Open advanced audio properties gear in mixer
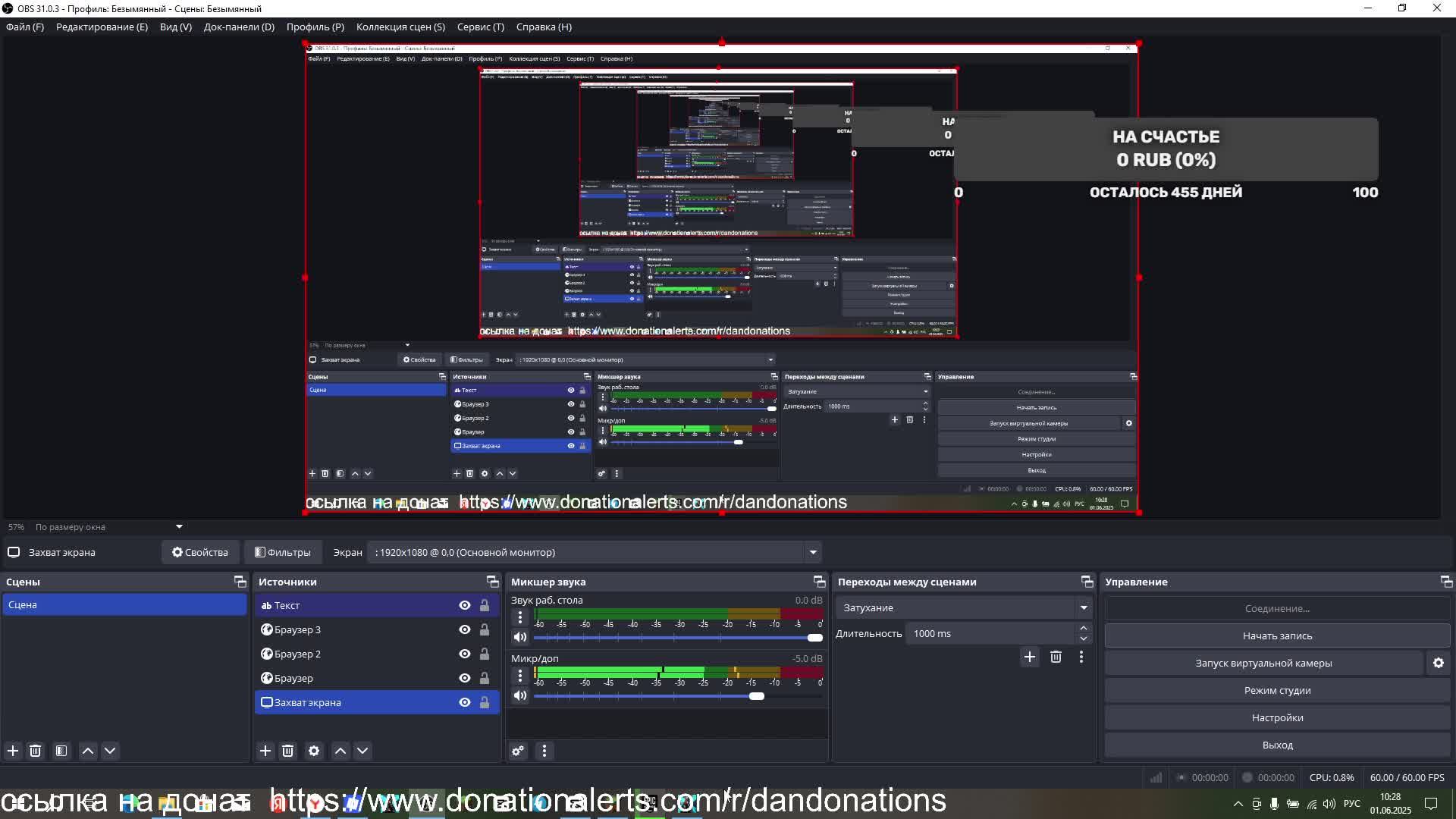The width and height of the screenshot is (1456, 819). (518, 751)
